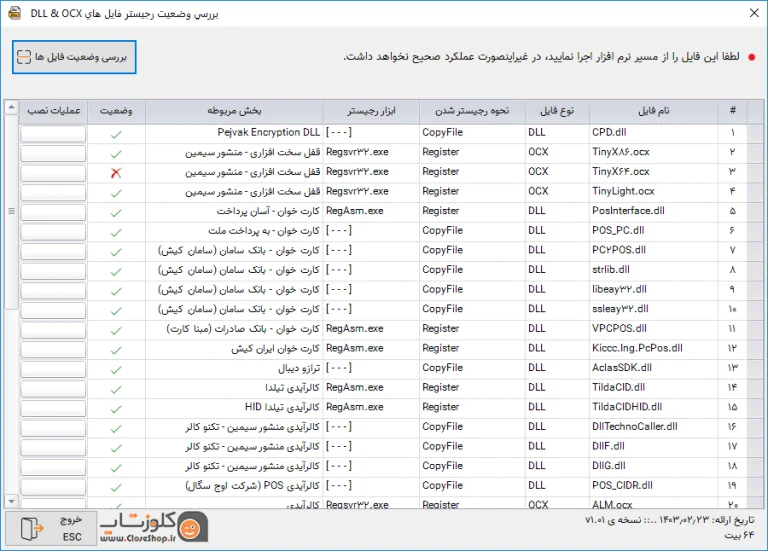Click the green check status for DllF.dll

tap(116, 448)
